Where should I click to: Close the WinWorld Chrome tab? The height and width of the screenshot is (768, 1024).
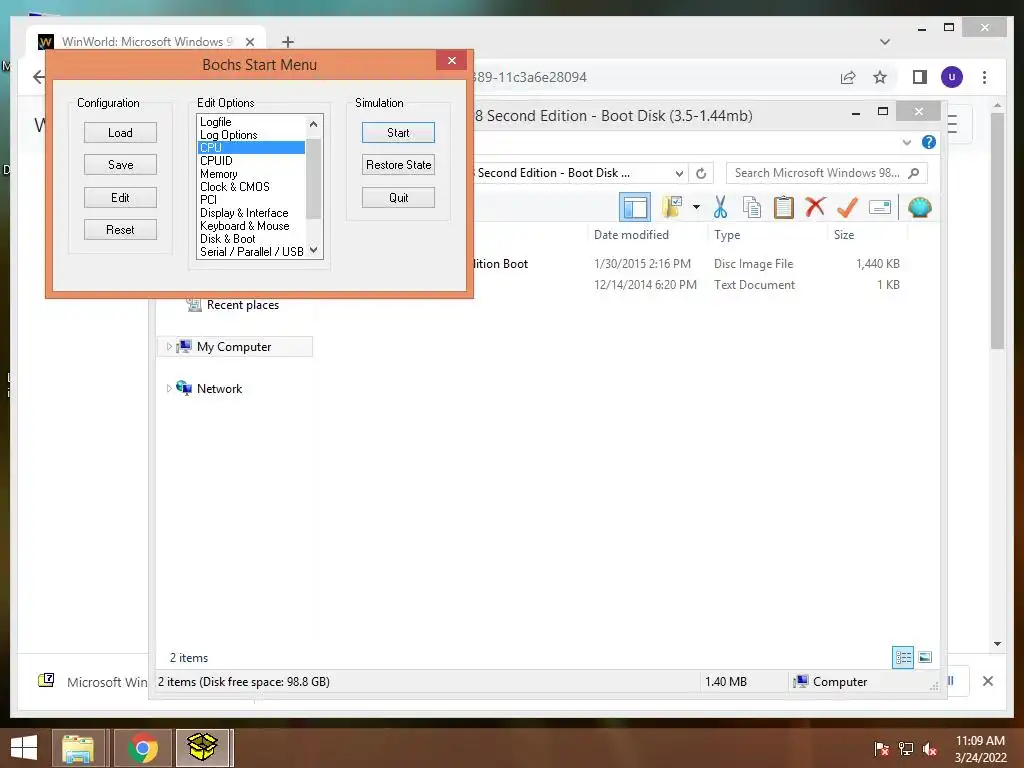(x=249, y=42)
